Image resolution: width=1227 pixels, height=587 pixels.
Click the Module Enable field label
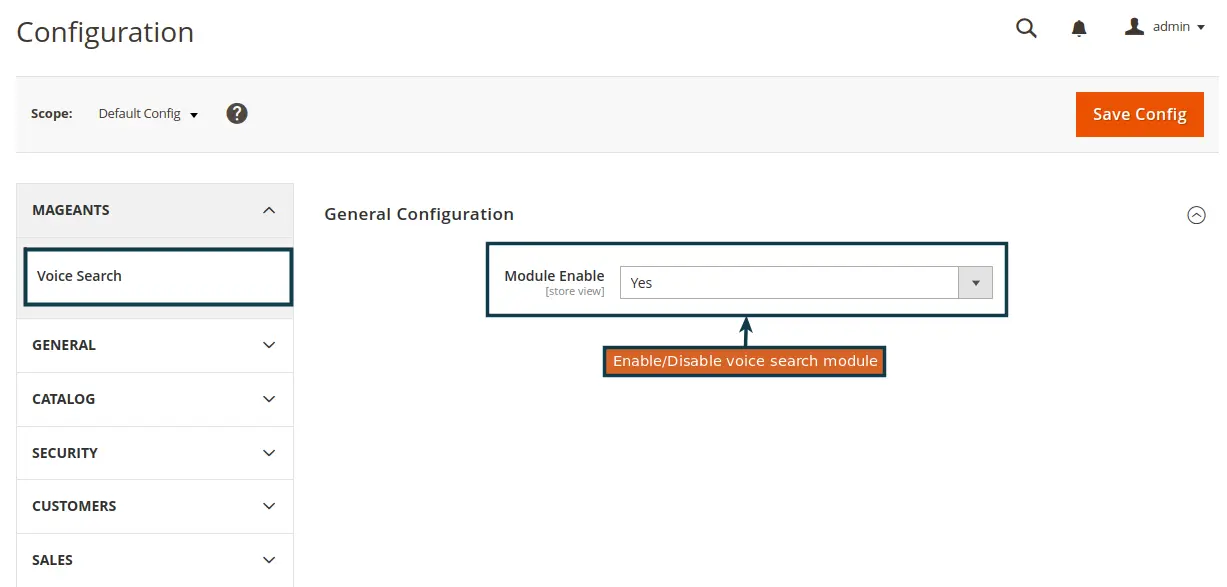554,276
